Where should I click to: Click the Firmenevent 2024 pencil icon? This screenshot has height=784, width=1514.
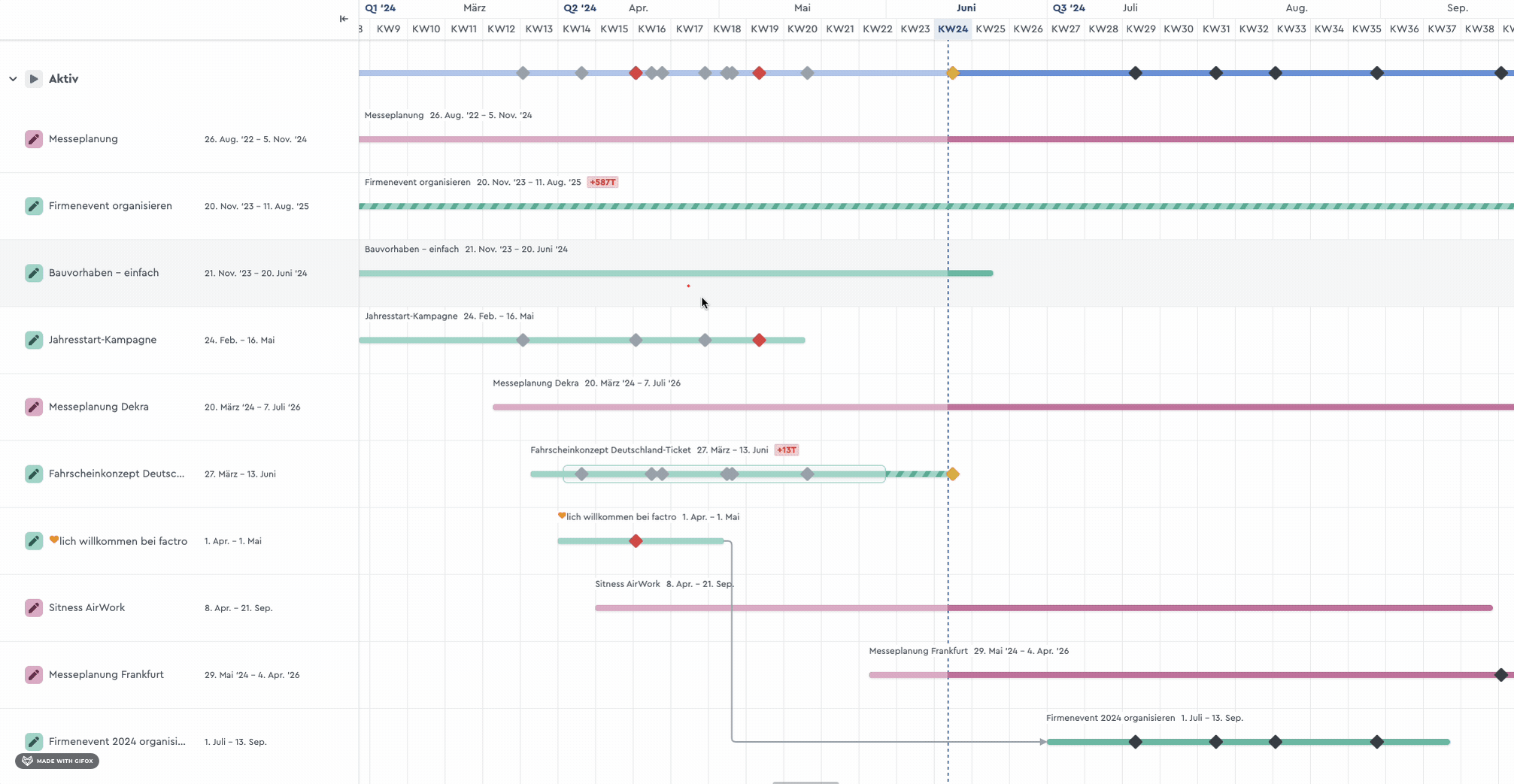point(34,742)
